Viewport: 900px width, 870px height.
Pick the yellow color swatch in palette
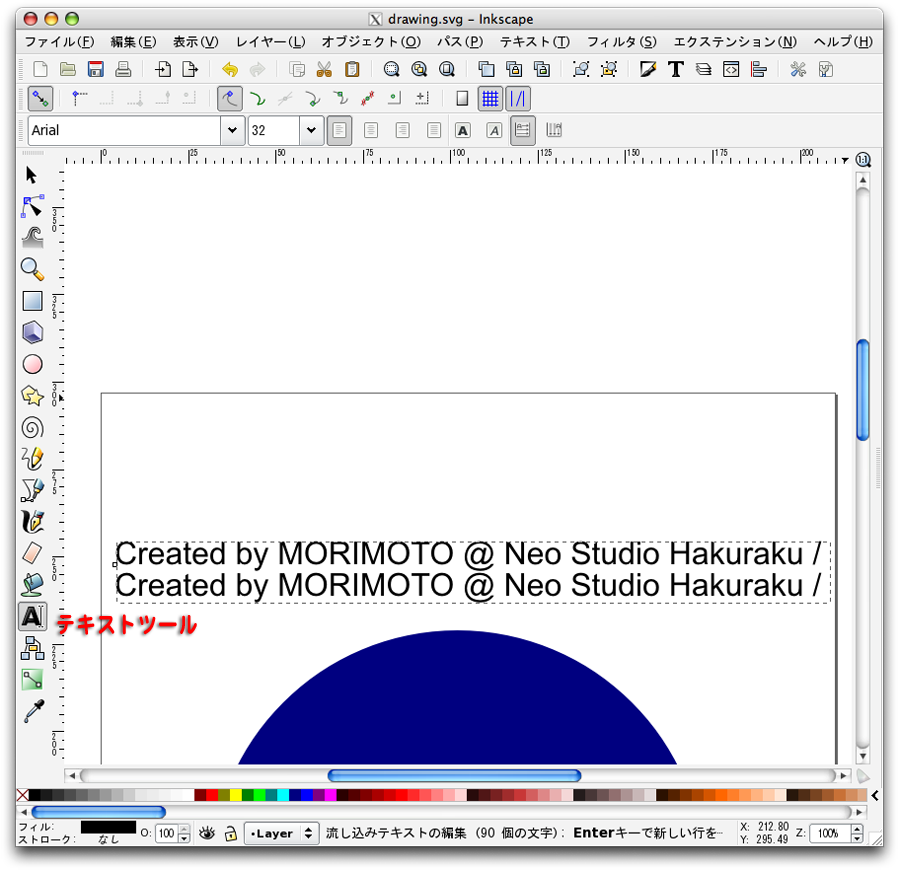[235, 795]
